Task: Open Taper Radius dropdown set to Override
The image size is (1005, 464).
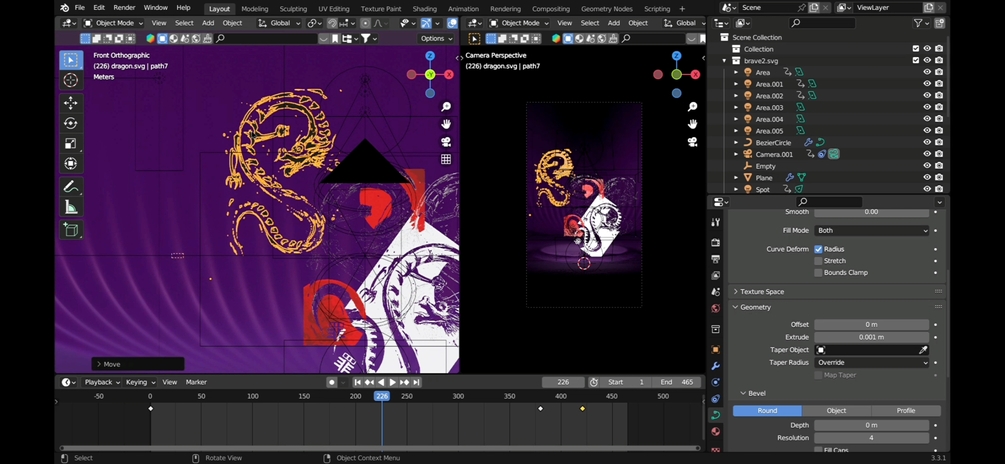Action: click(x=871, y=362)
